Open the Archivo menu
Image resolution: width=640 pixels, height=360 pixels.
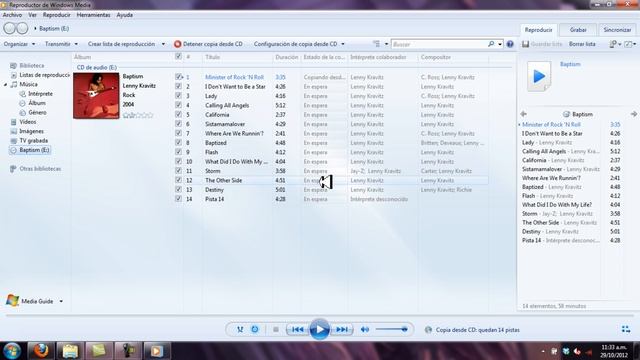pyautogui.click(x=12, y=15)
